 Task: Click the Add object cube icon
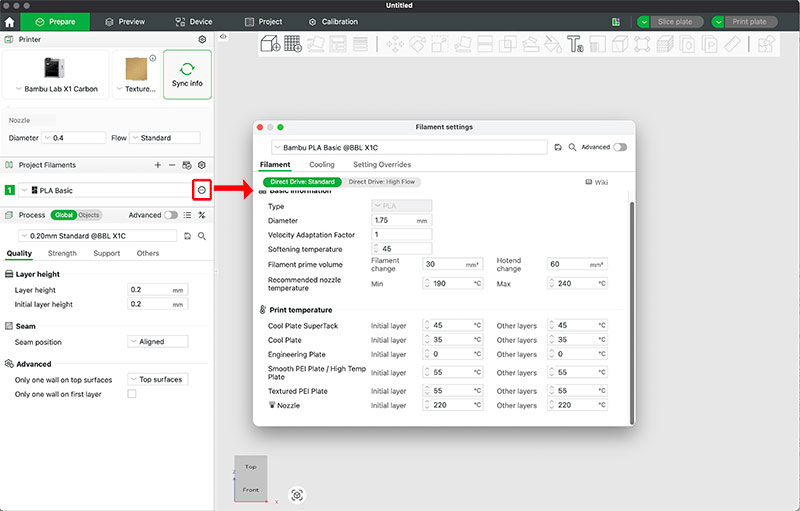270,44
